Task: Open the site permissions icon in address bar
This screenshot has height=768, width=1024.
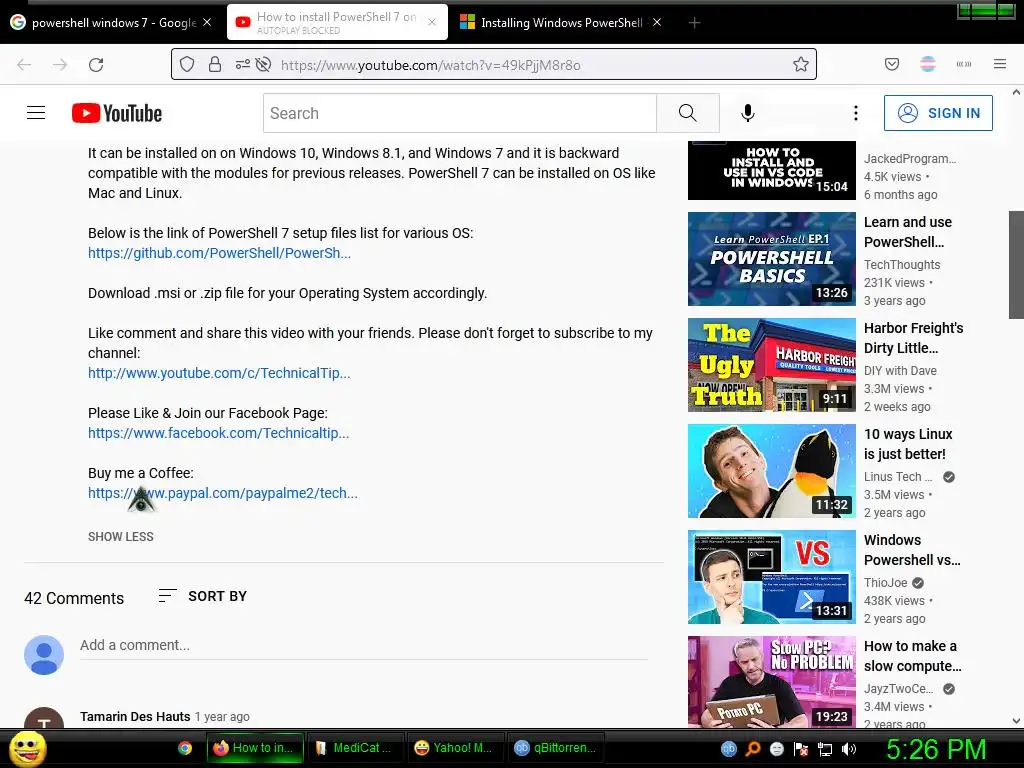Action: [242, 64]
